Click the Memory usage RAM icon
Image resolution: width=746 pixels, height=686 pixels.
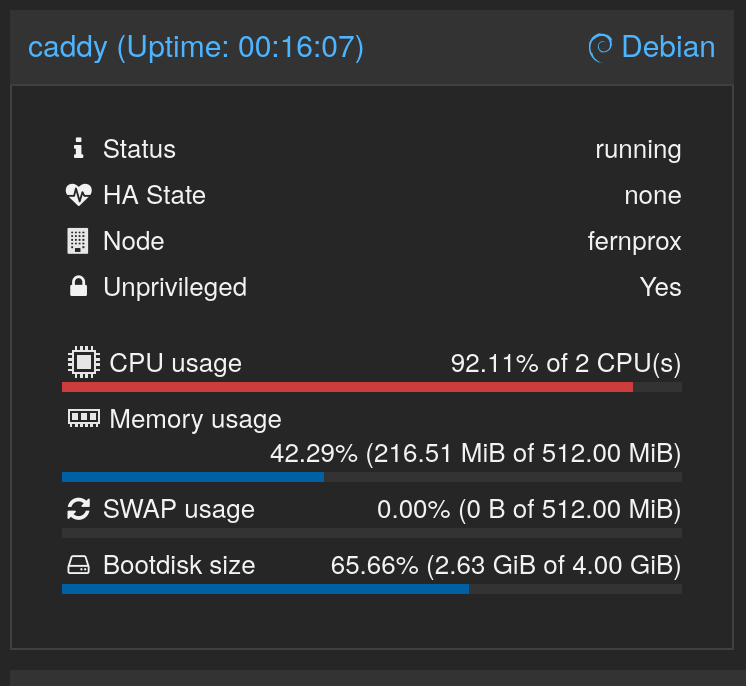click(83, 418)
